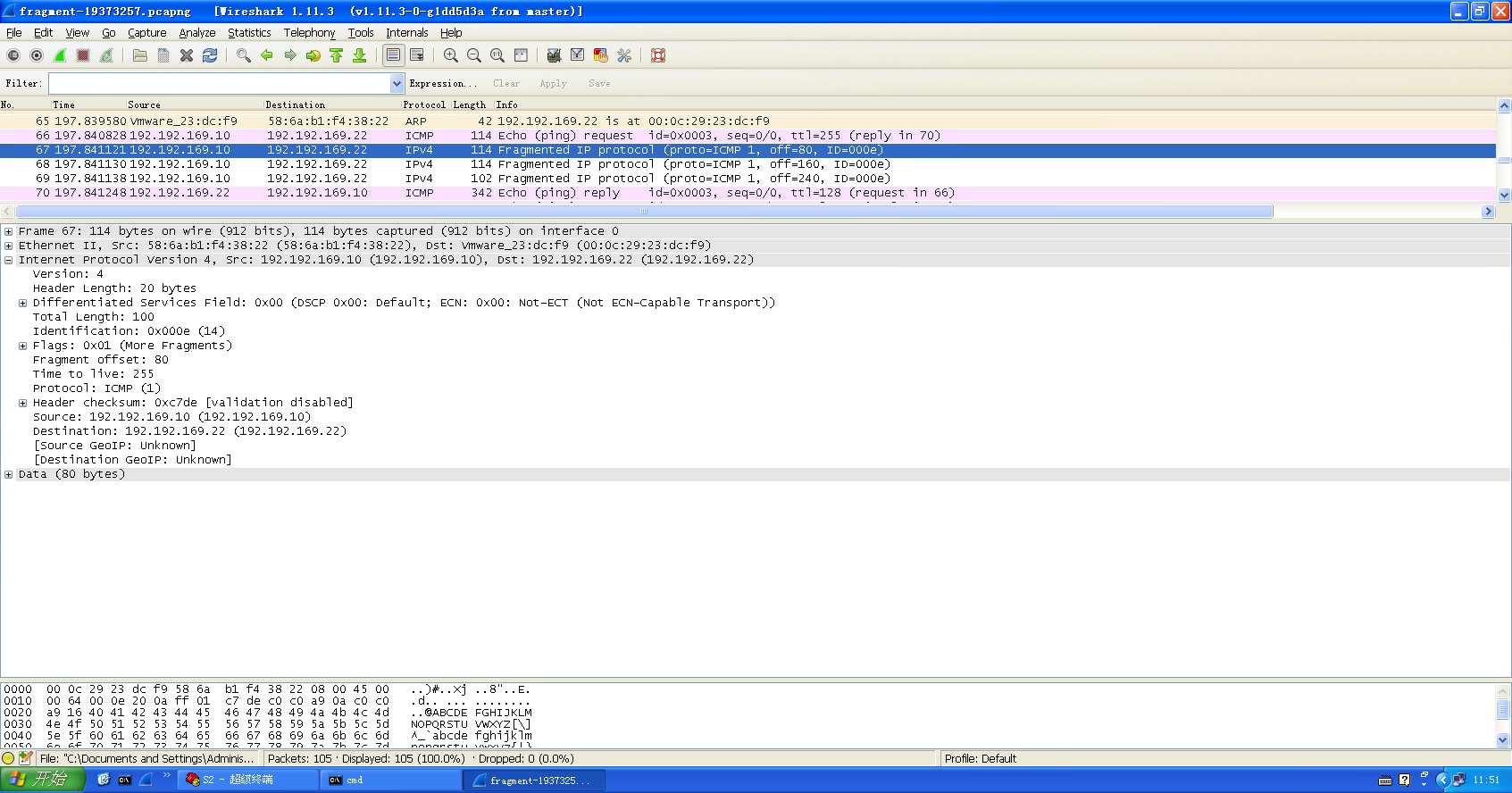
Task: Expand the Data (80 bytes) node
Action: coord(8,474)
